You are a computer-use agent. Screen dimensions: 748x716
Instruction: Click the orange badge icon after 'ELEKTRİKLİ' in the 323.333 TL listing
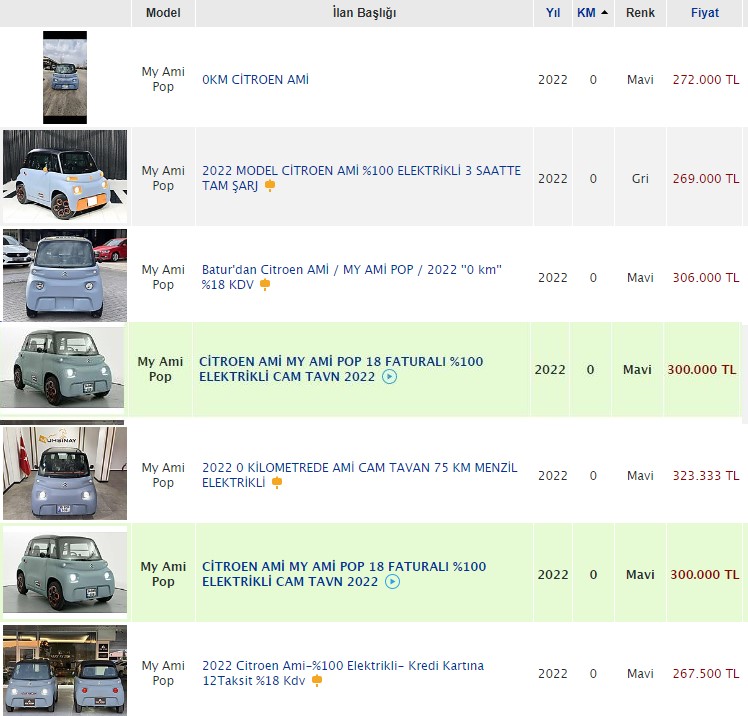tap(277, 483)
